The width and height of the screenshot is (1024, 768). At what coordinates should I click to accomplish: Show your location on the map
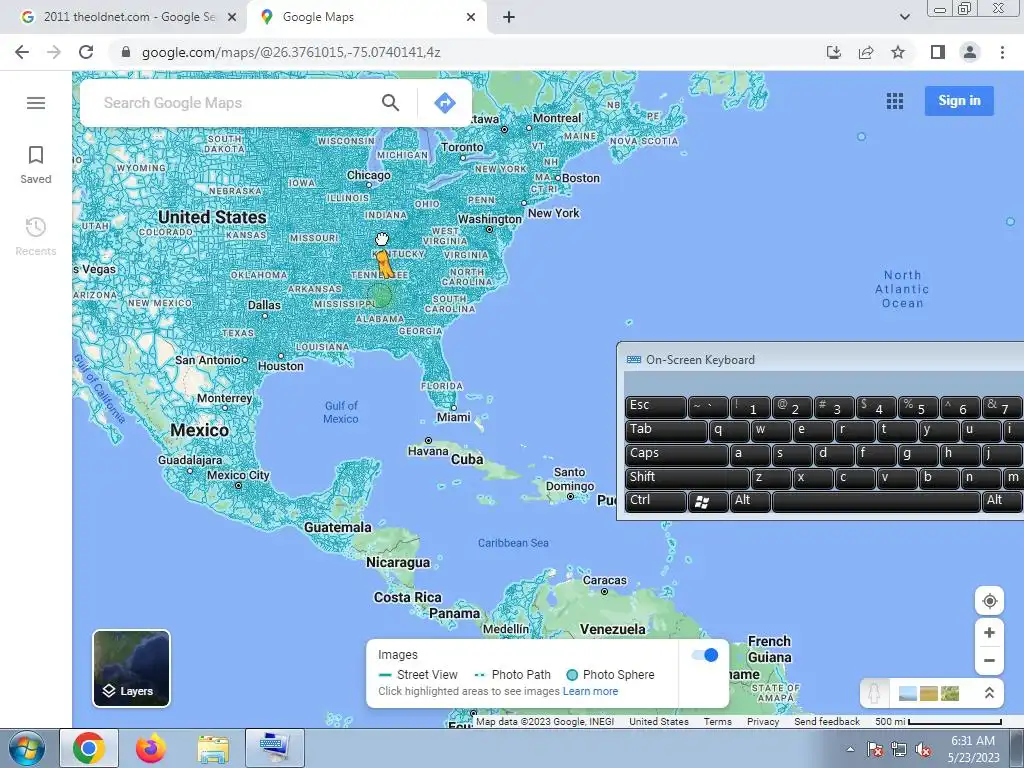pyautogui.click(x=989, y=601)
